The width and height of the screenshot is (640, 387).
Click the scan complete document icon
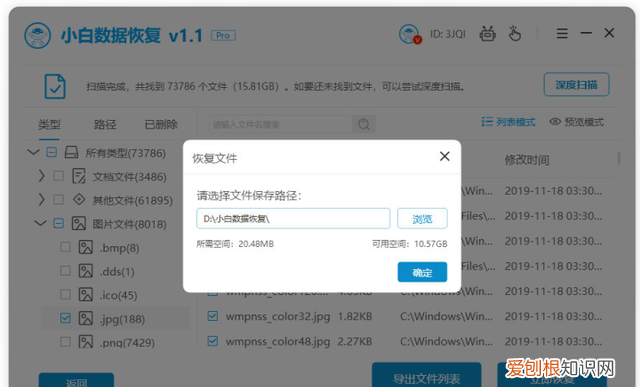coord(55,86)
